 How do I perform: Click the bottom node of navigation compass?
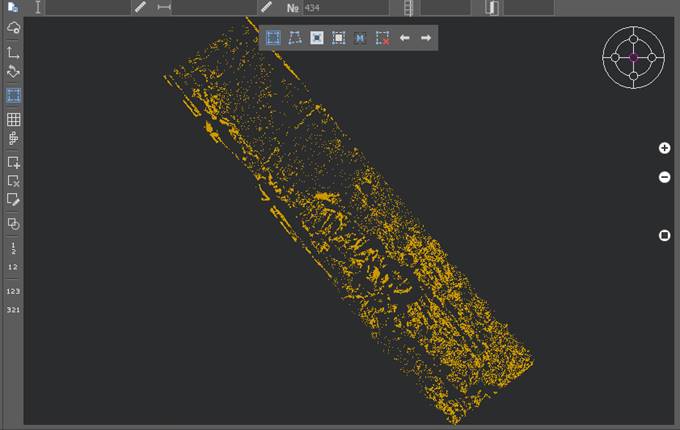[634, 76]
